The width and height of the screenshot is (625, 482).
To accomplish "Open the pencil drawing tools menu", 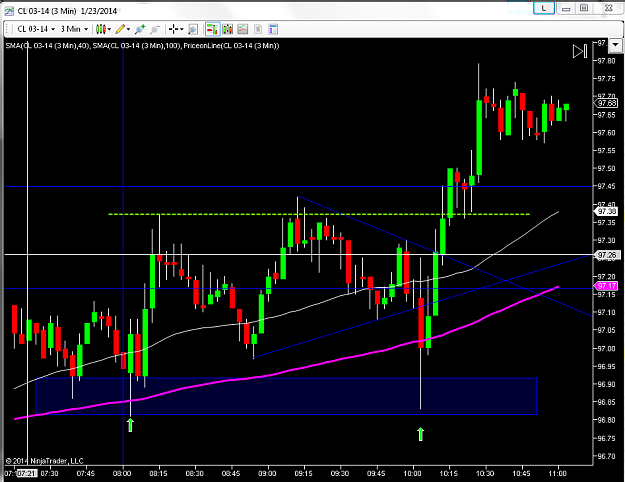I will 122,29.
